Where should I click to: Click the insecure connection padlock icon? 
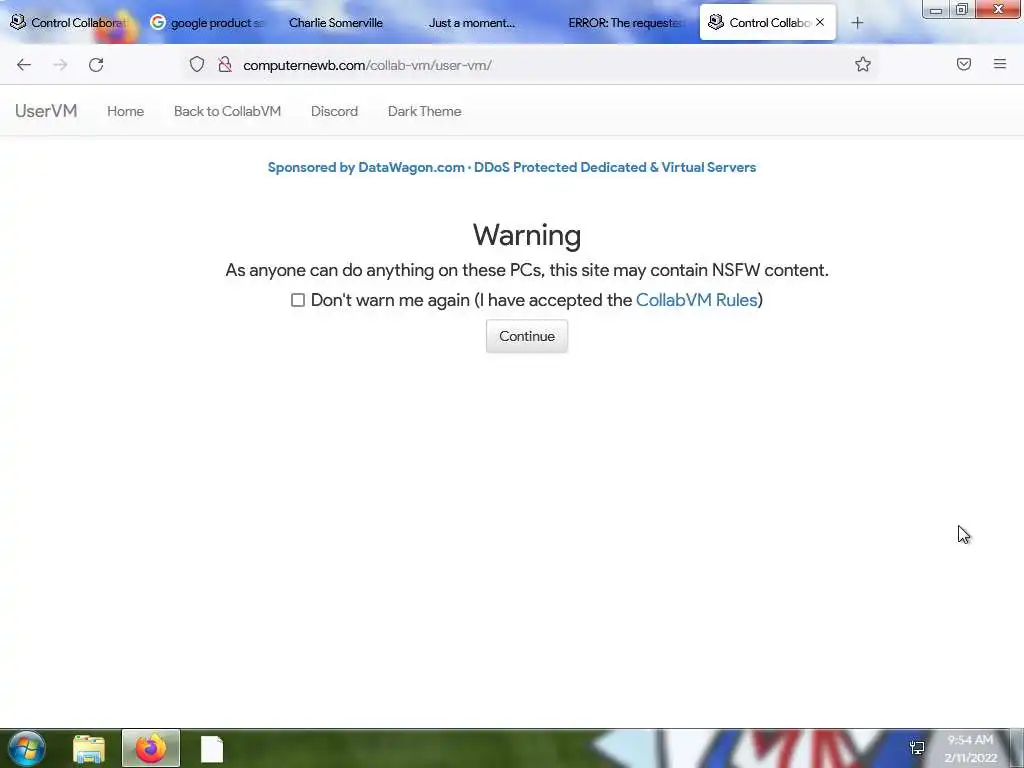[x=225, y=65]
